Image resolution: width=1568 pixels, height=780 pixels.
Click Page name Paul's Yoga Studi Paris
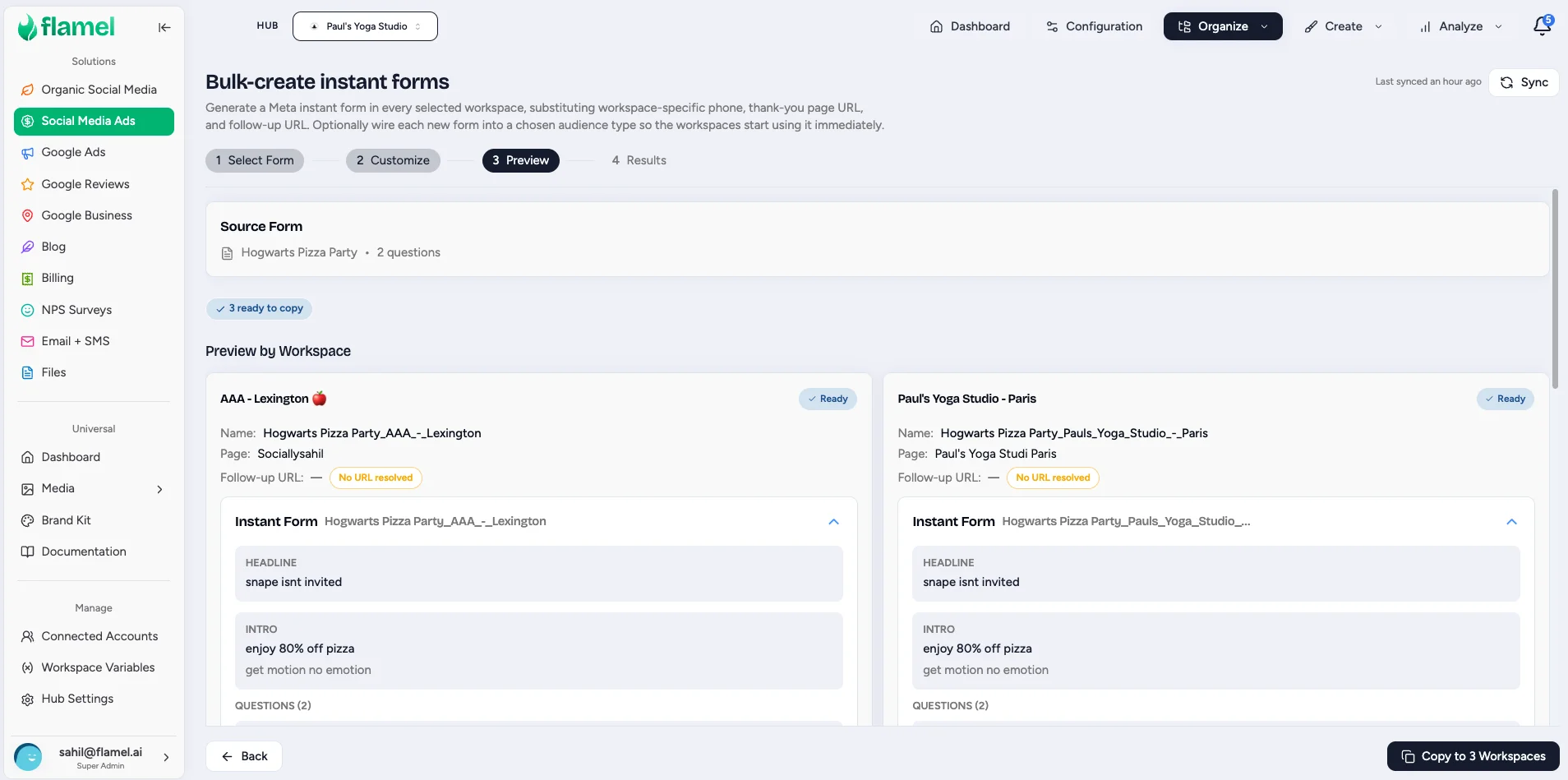click(995, 454)
